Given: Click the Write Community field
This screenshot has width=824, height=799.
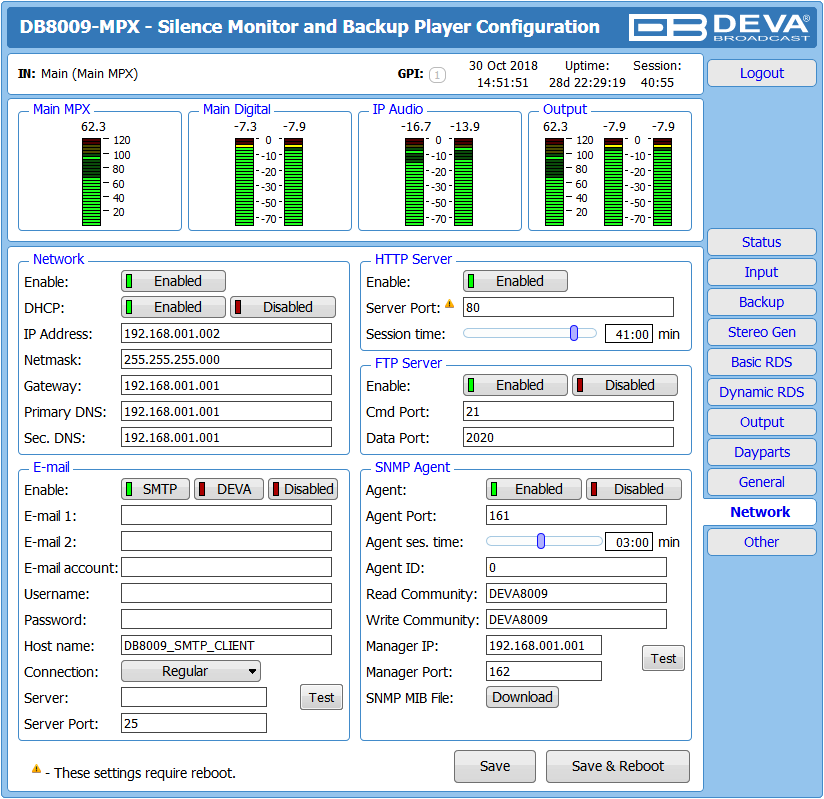Looking at the screenshot, I should pyautogui.click(x=576, y=620).
